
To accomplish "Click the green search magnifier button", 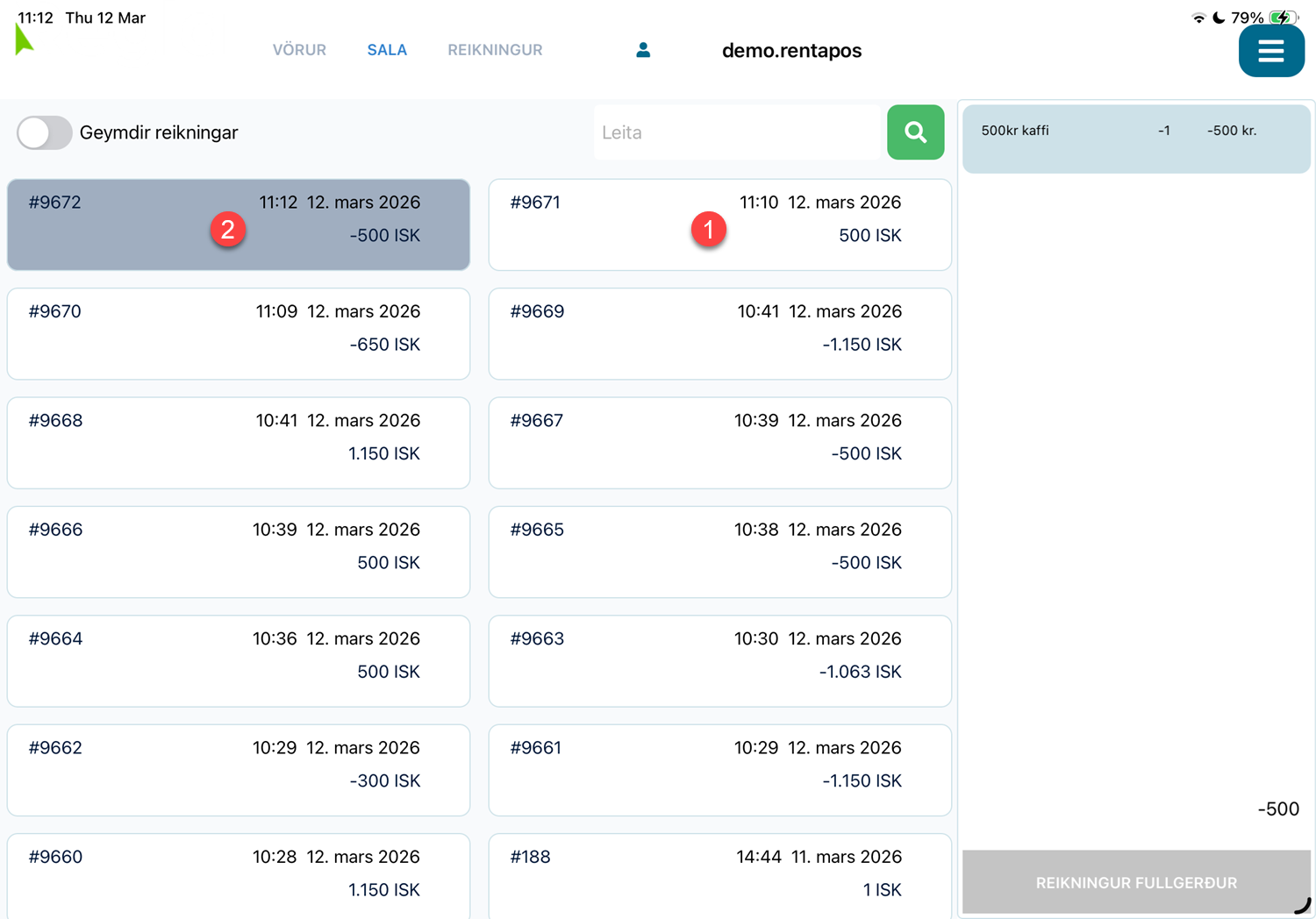I will pyautogui.click(x=915, y=132).
